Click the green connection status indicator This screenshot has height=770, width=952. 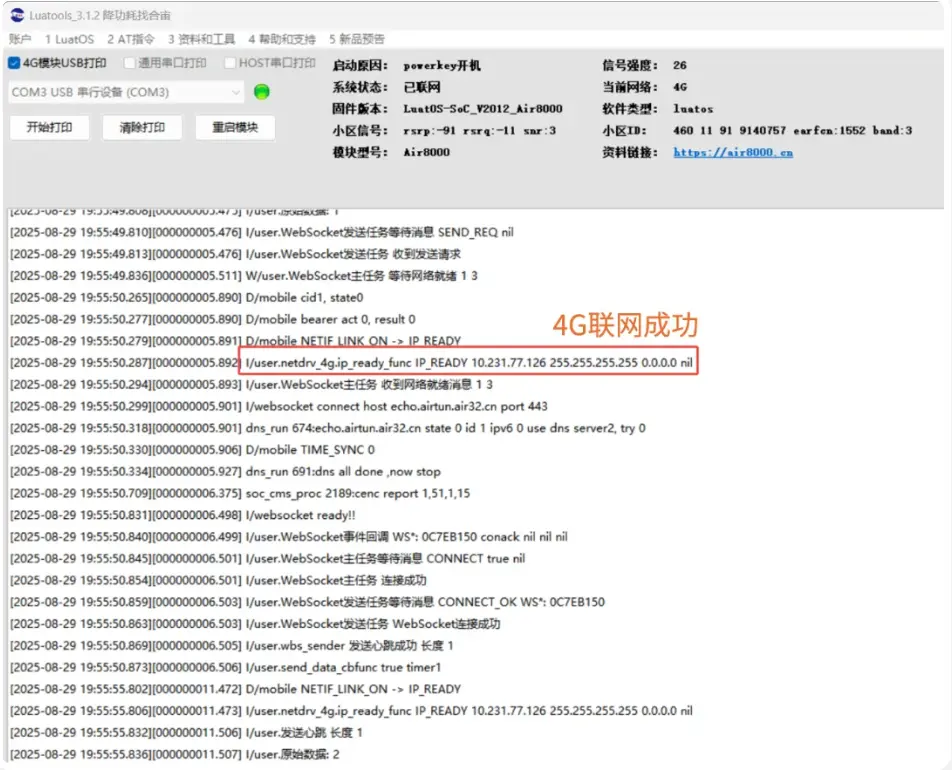pos(262,92)
